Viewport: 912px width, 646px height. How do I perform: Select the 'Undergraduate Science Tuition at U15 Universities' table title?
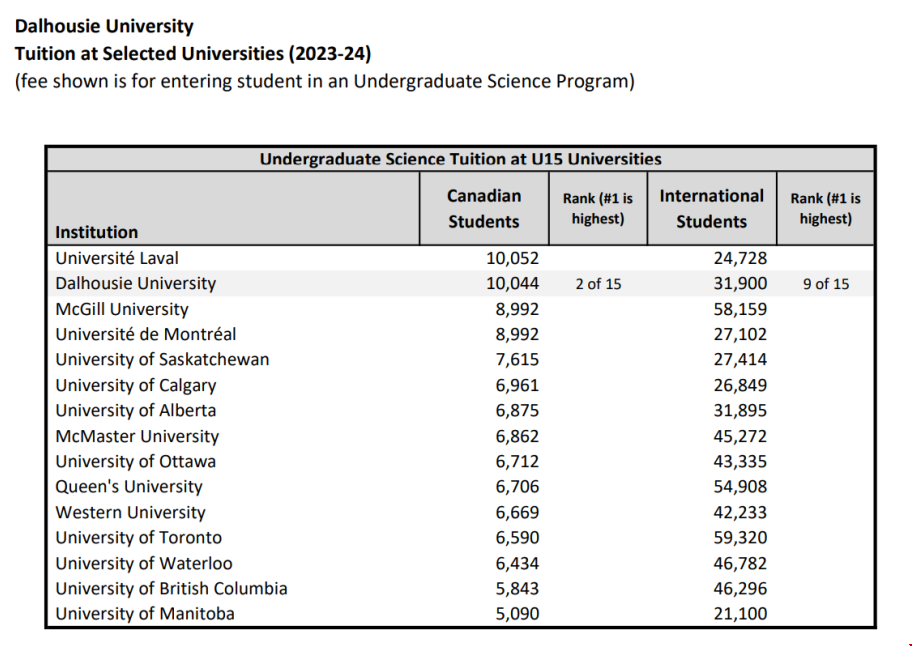click(x=460, y=159)
